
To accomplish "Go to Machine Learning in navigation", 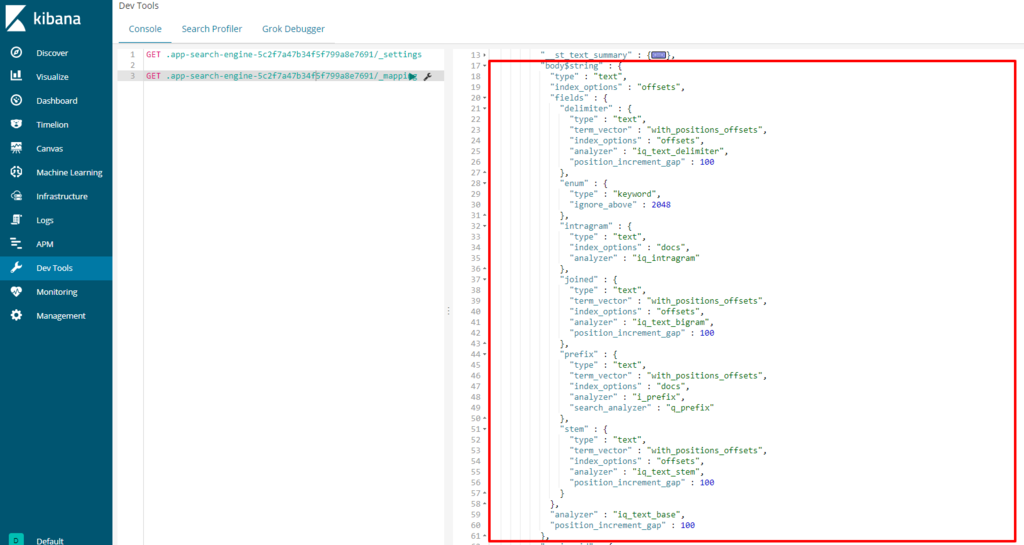I will coord(69,172).
